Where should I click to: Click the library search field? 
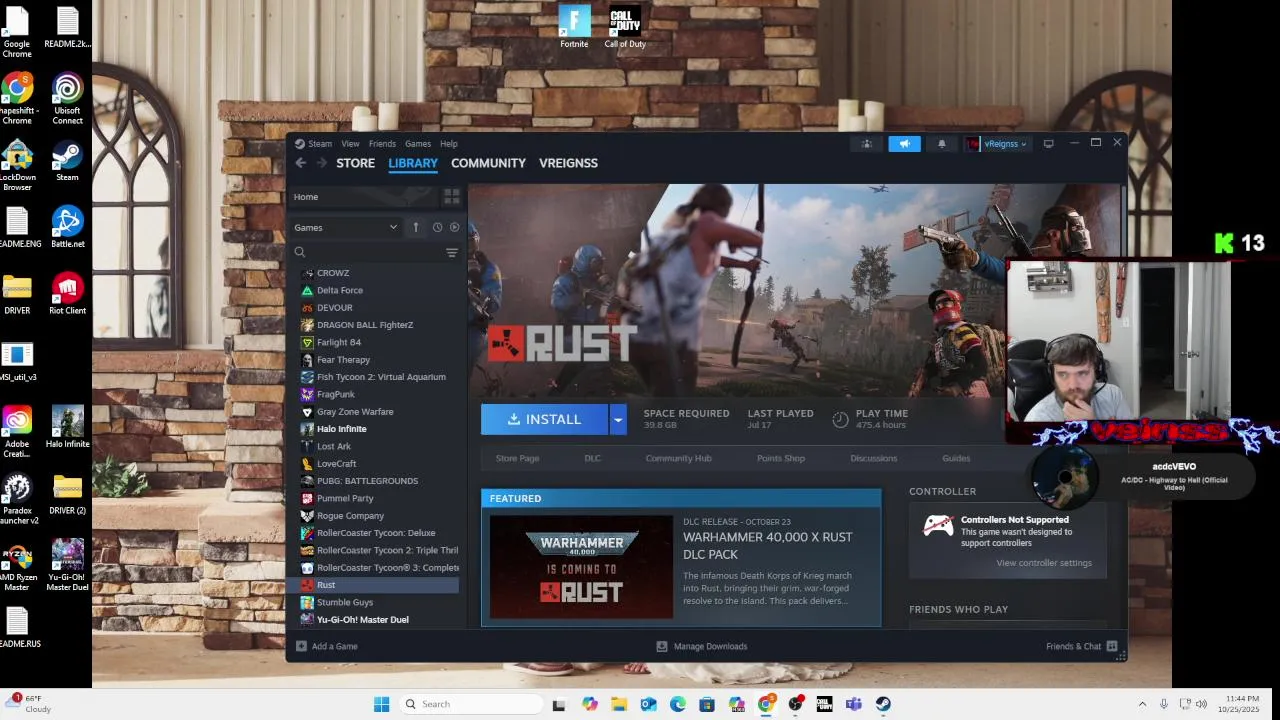tap(365, 252)
